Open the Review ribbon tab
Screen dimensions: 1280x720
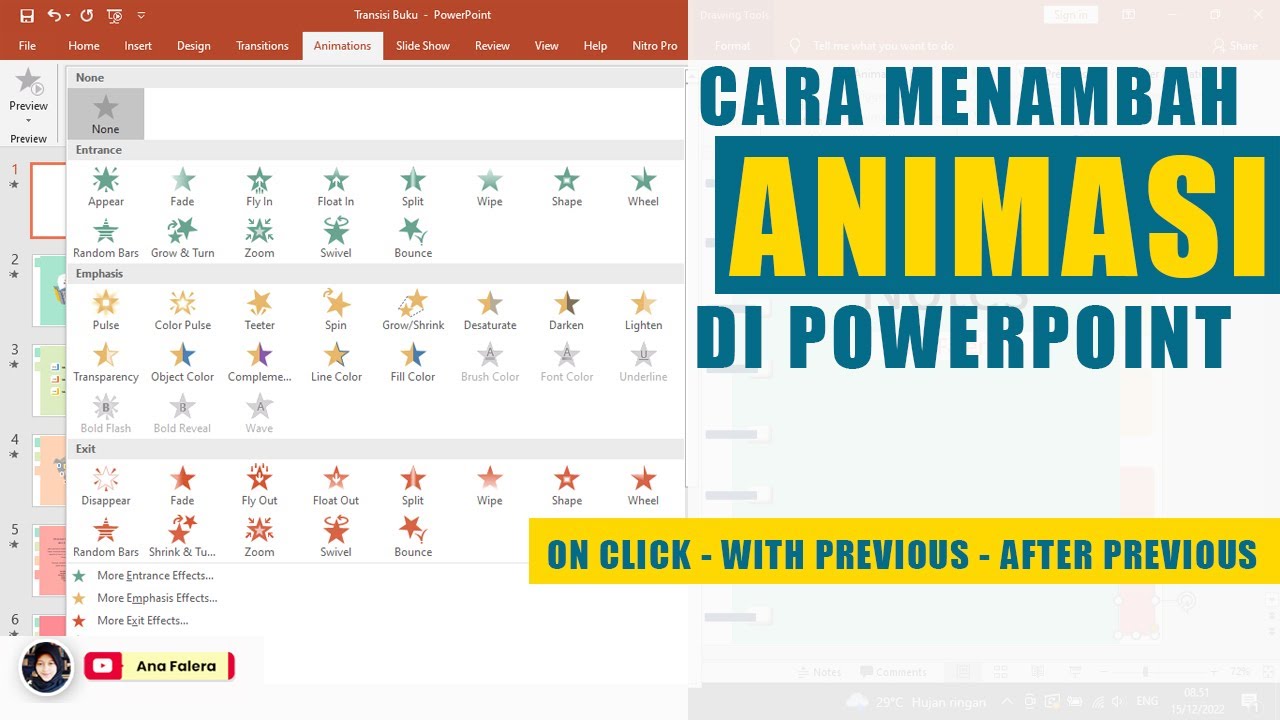tap(492, 46)
